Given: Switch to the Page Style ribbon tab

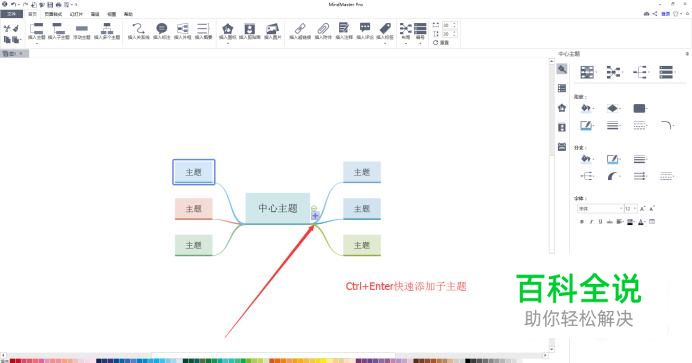Looking at the screenshot, I should point(53,14).
